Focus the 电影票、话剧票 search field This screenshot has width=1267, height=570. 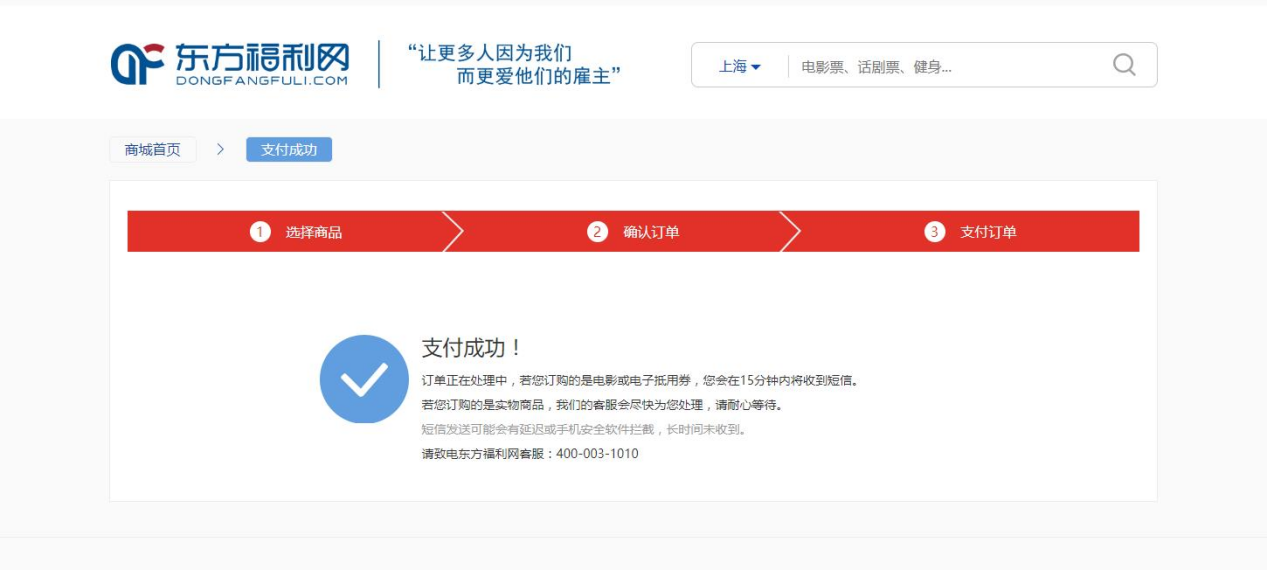tap(940, 67)
